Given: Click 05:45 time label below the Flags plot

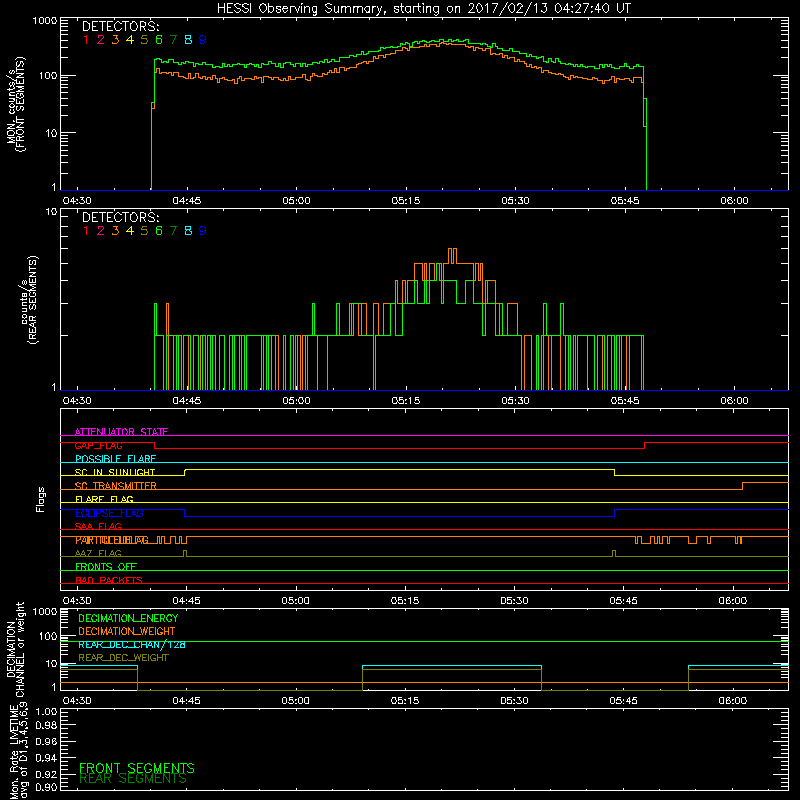Looking at the screenshot, I should (x=623, y=601).
